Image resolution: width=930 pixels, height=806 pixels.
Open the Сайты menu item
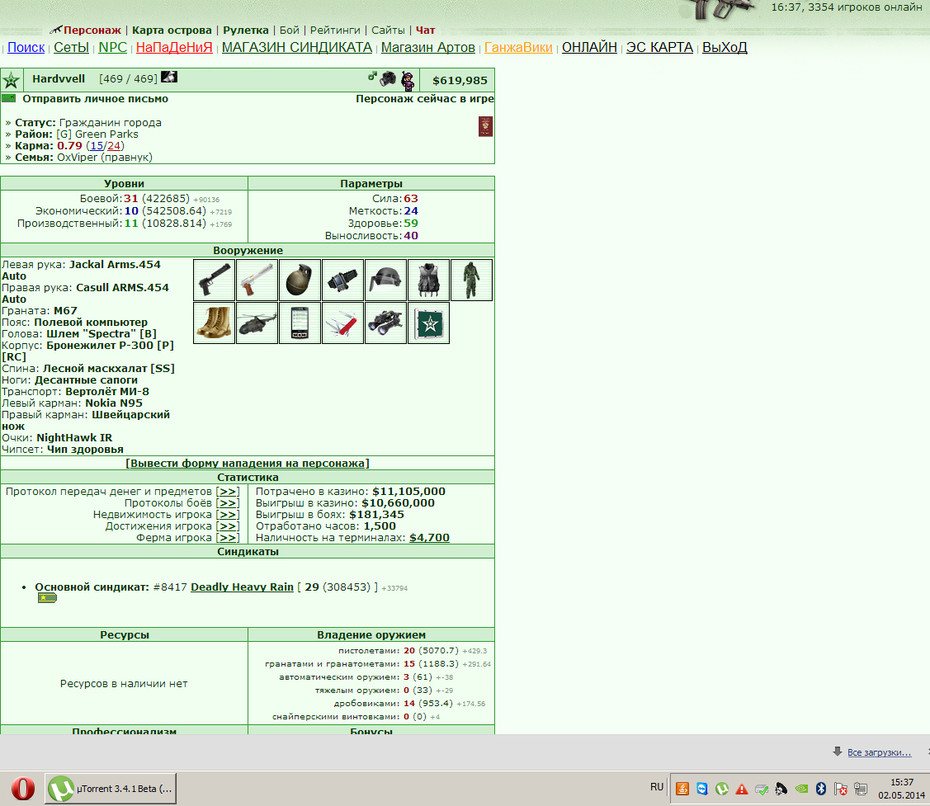coord(388,30)
